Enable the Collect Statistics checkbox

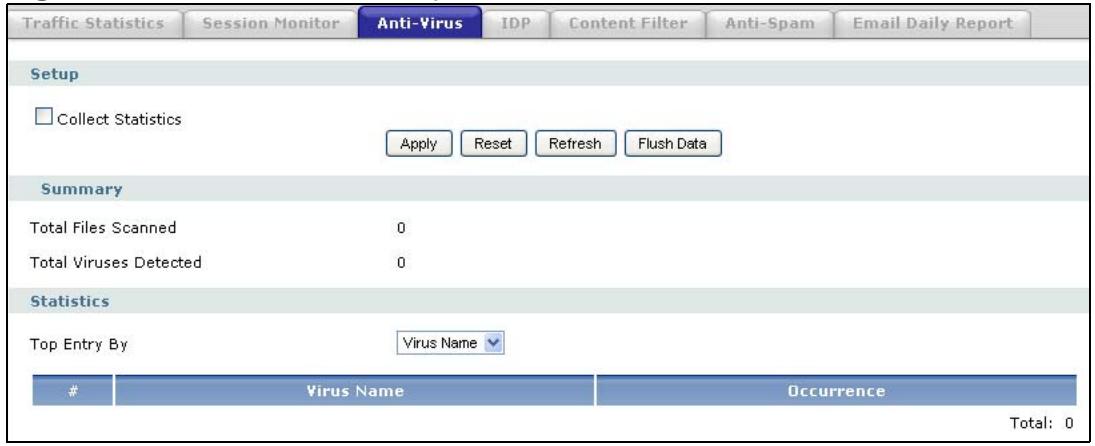(x=43, y=119)
